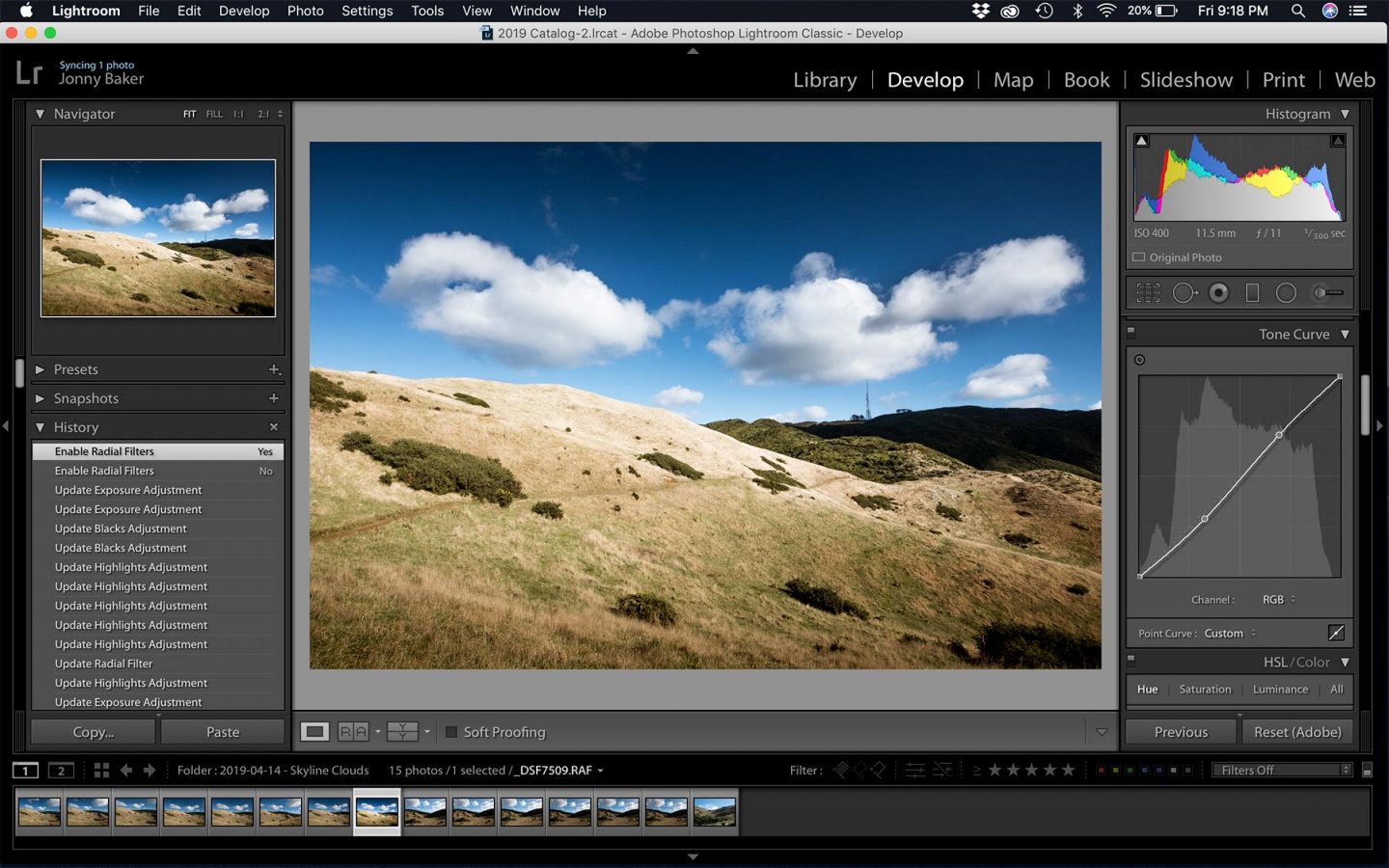This screenshot has width=1389, height=868.
Task: Enable Soft Proofing
Action: click(x=451, y=732)
